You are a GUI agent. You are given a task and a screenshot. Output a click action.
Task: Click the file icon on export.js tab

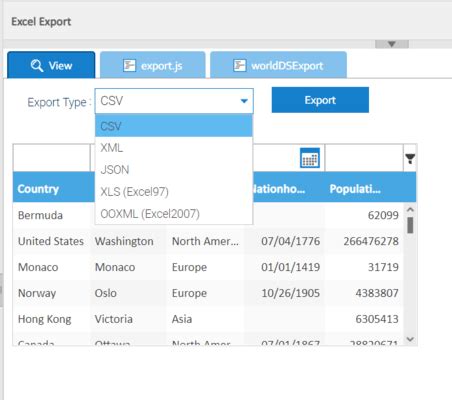[x=129, y=66]
